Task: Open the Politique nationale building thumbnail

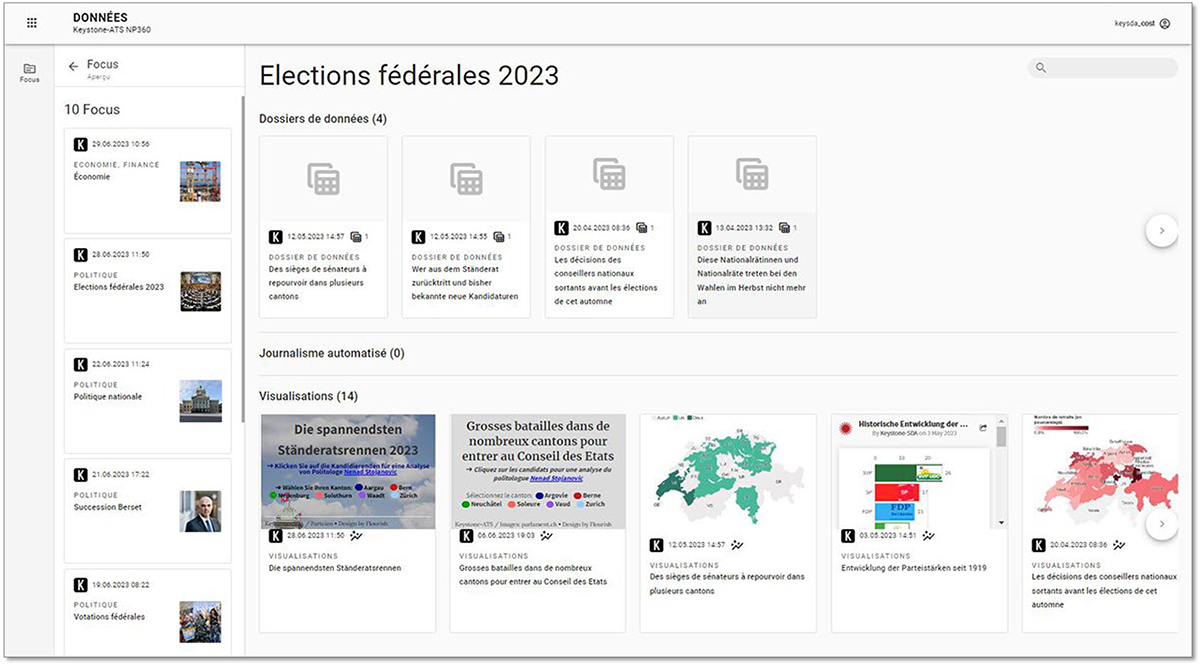Action: coord(200,401)
